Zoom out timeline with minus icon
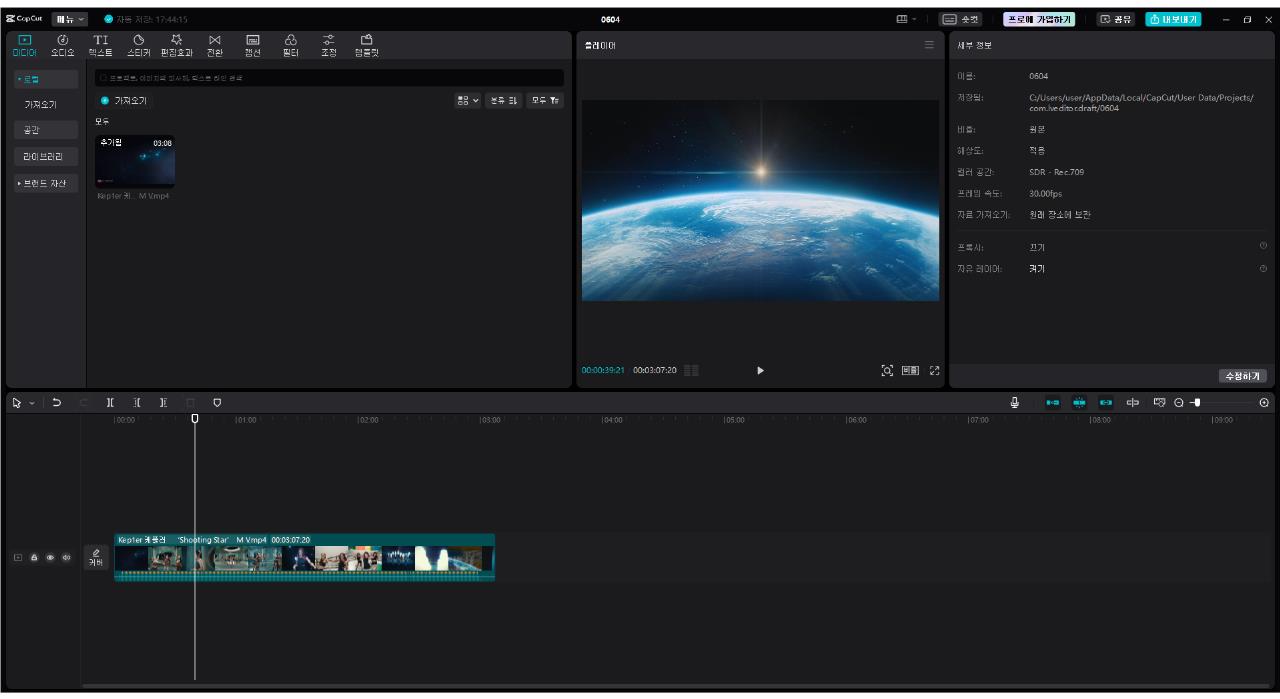 pos(1179,403)
